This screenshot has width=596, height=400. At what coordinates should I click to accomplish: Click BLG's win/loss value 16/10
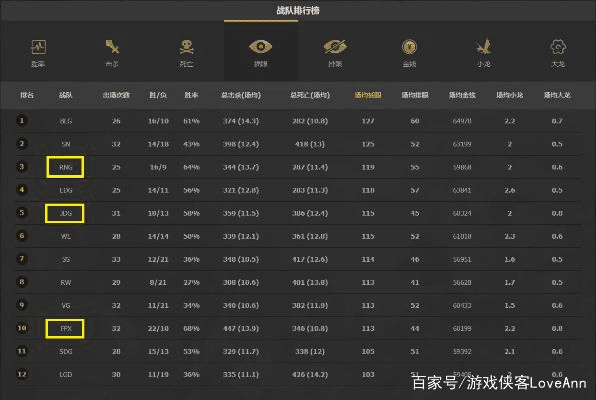[158, 121]
